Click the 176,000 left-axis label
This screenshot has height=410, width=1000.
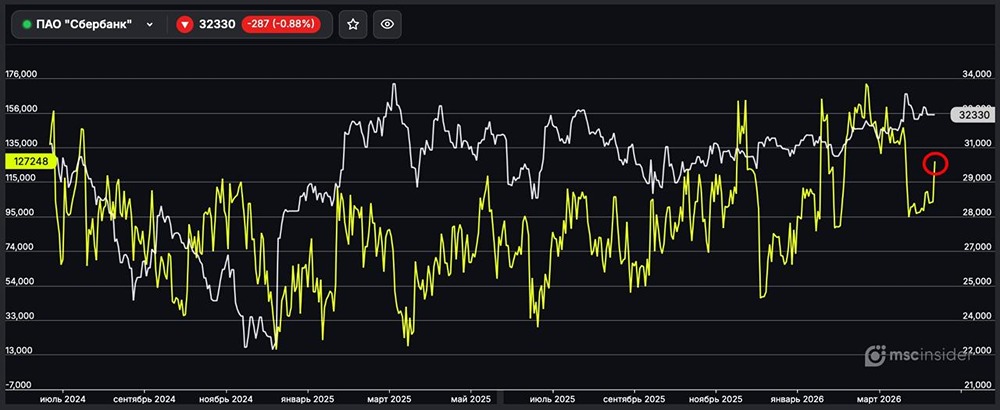point(21,75)
